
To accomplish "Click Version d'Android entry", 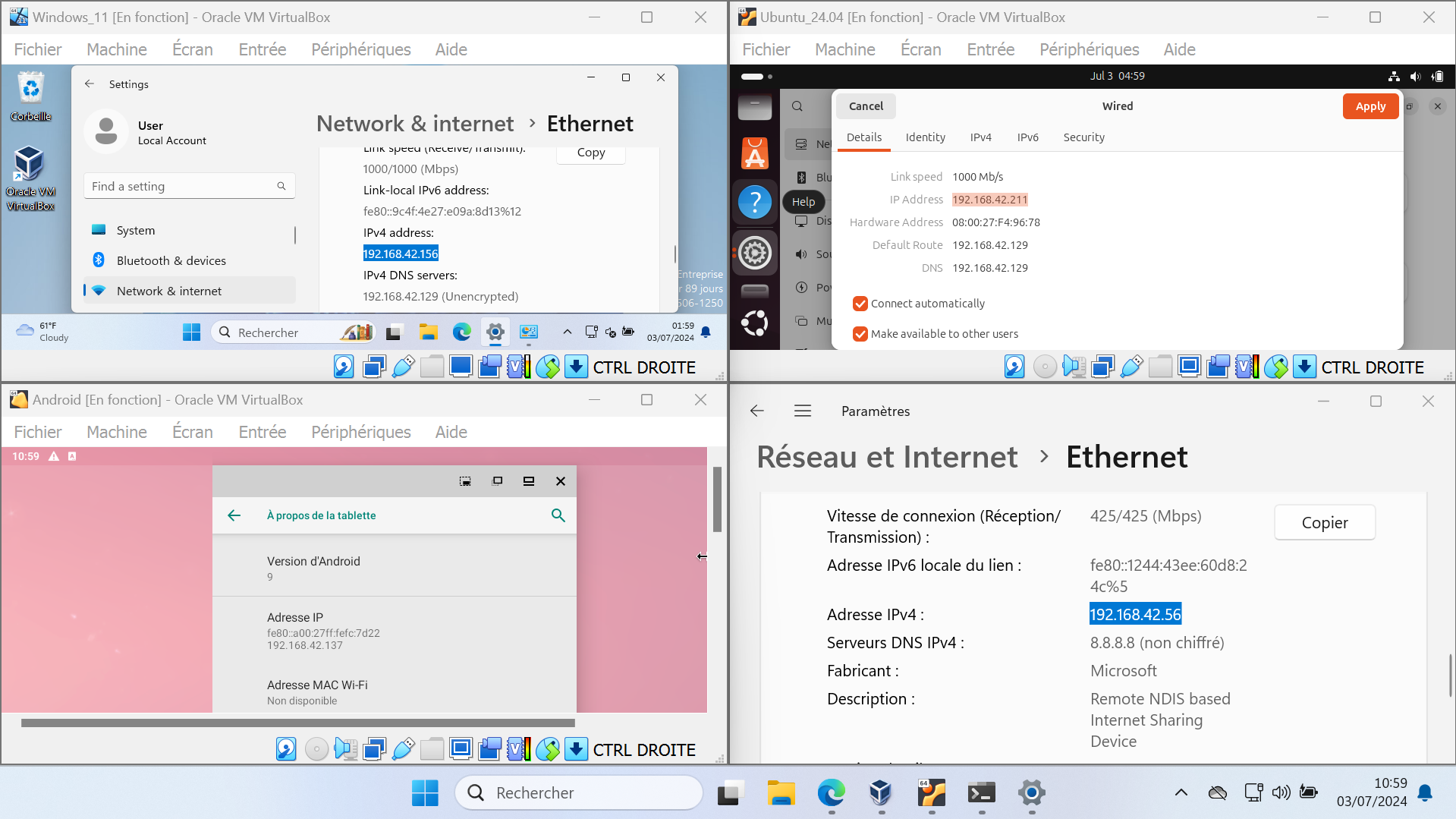I will (395, 568).
